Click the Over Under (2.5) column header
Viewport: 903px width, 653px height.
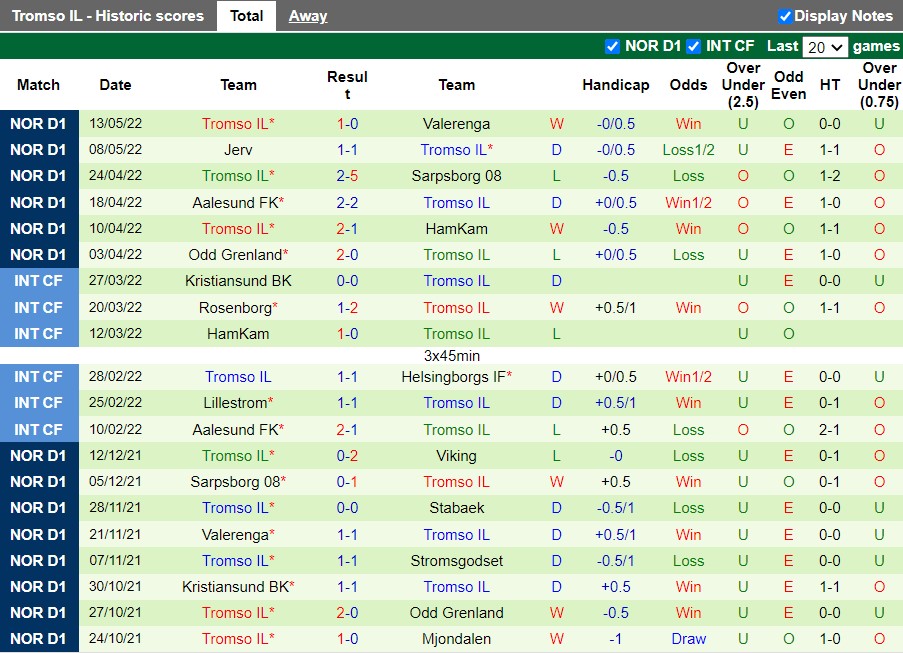(743, 85)
